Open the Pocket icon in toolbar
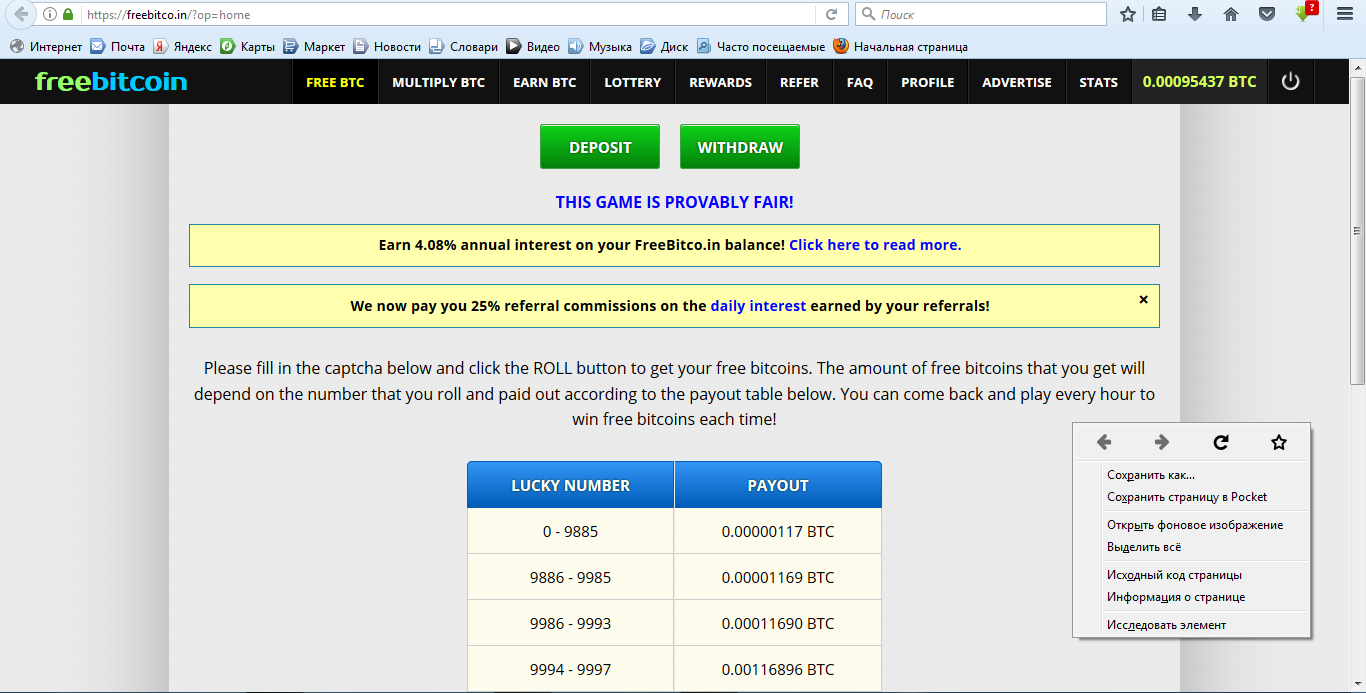The image size is (1366, 693). click(x=1266, y=15)
